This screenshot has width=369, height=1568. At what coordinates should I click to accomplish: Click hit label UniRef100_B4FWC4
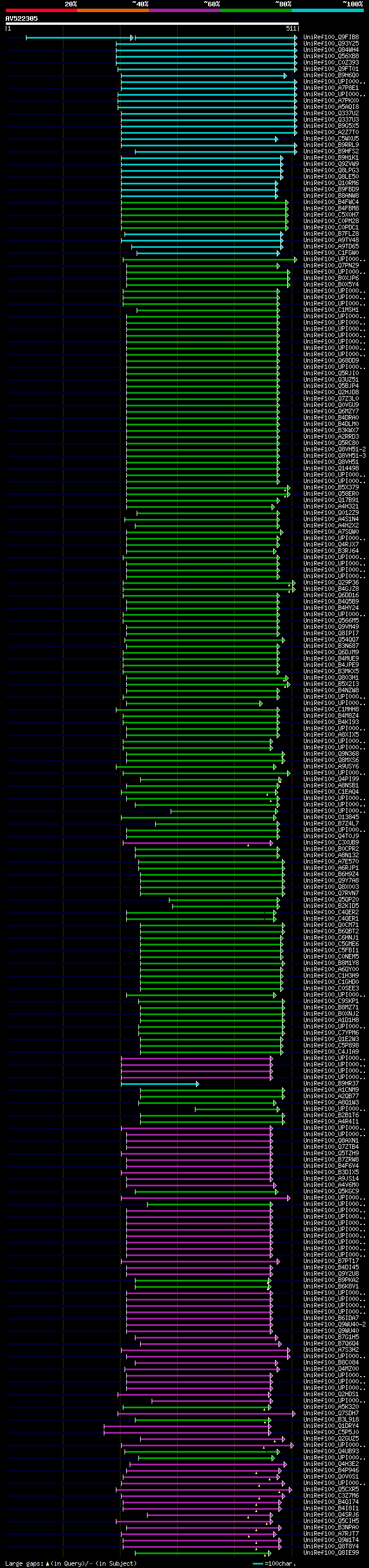pos(332,202)
